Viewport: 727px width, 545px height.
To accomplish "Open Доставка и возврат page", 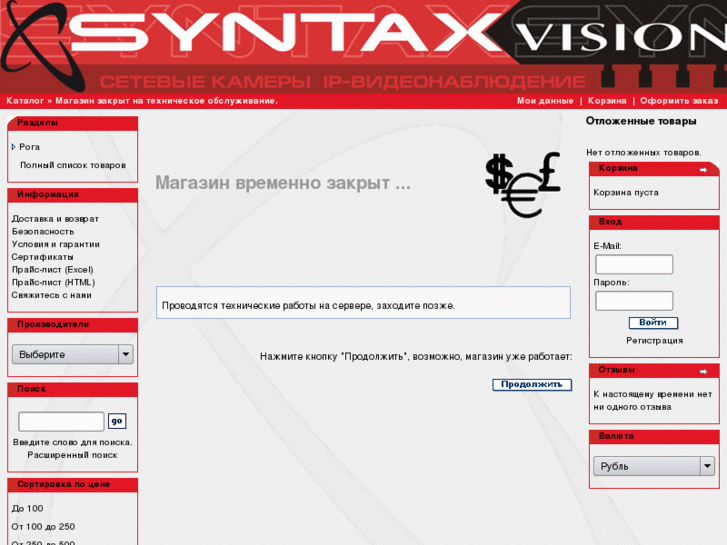I will coord(55,218).
